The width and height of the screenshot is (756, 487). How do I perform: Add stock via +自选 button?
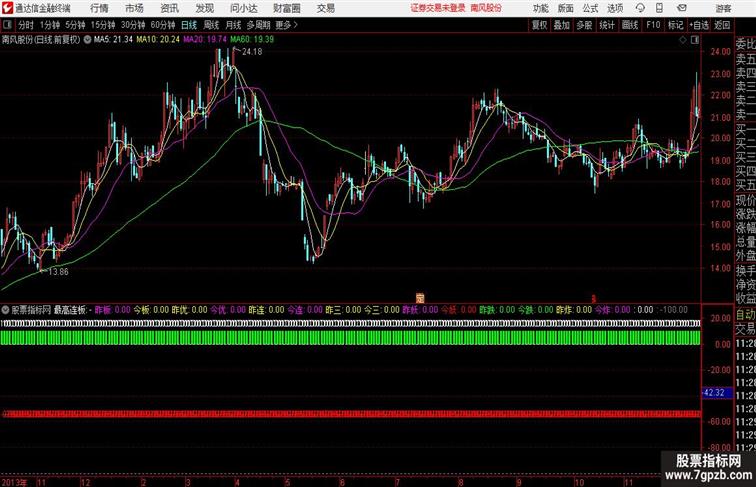[699, 25]
